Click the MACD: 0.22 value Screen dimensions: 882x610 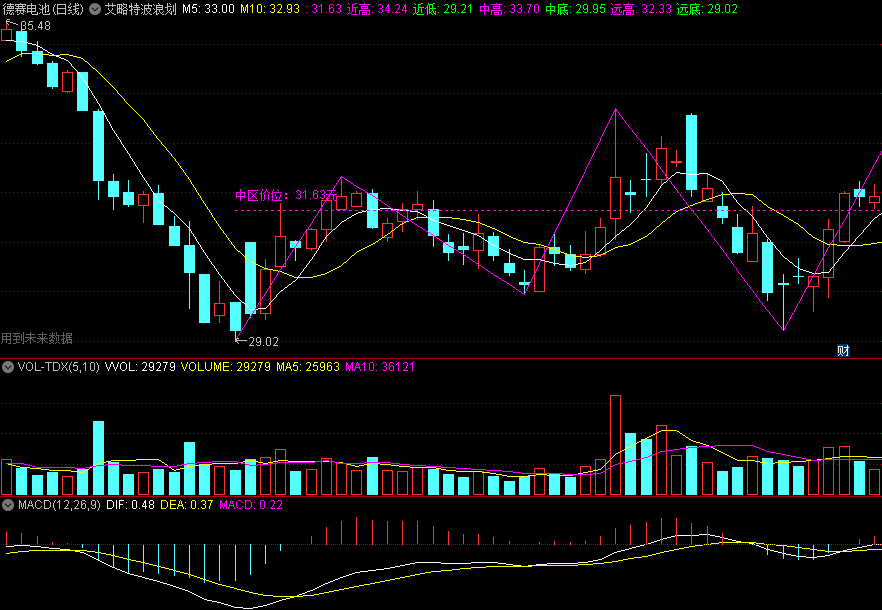(x=251, y=505)
